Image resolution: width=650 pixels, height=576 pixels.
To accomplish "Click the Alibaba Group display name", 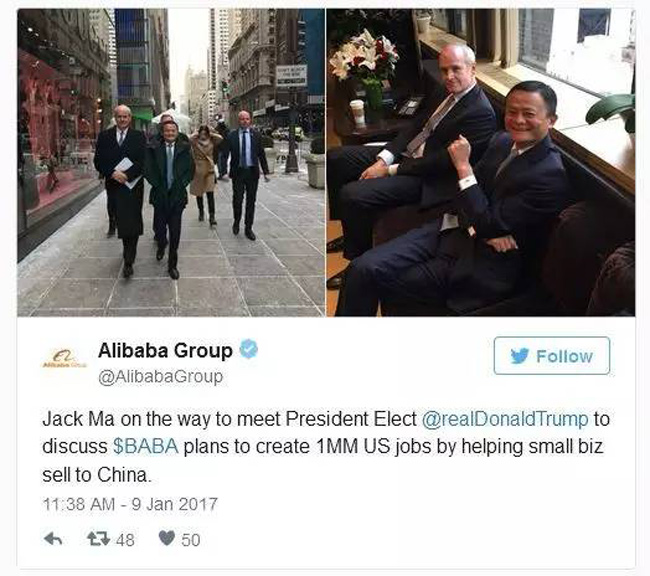I will coord(165,351).
